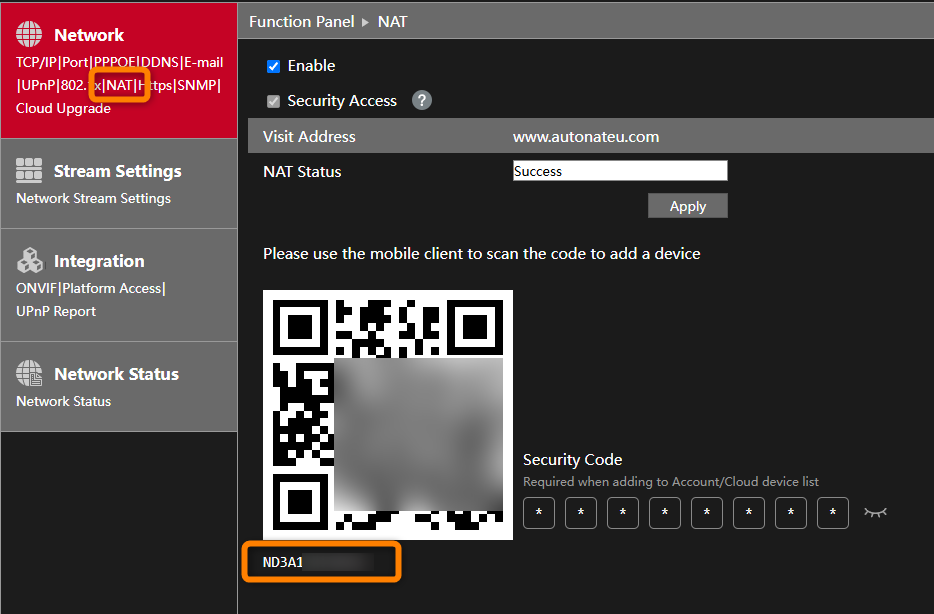Open TCP/IP settings link
Image resolution: width=934 pixels, height=614 pixels.
pyautogui.click(x=36, y=63)
